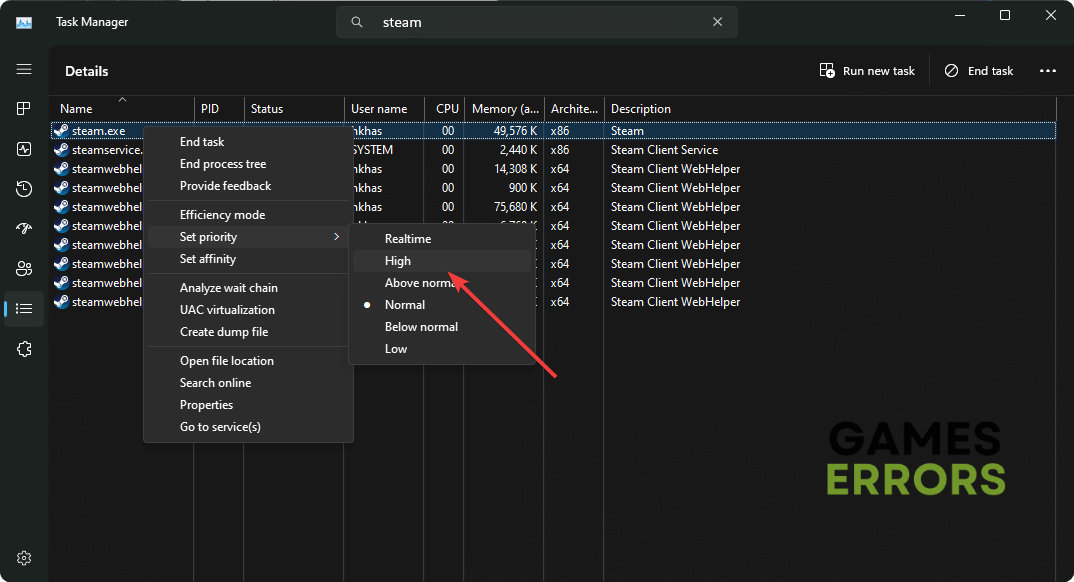This screenshot has width=1074, height=582.
Task: Choose Realtime priority level
Action: [x=408, y=239]
